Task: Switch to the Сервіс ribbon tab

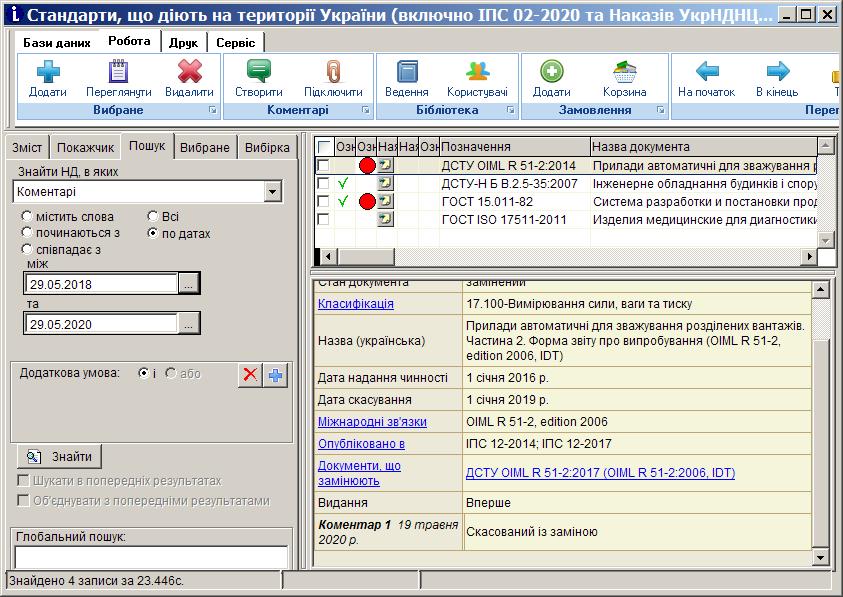Action: click(235, 43)
